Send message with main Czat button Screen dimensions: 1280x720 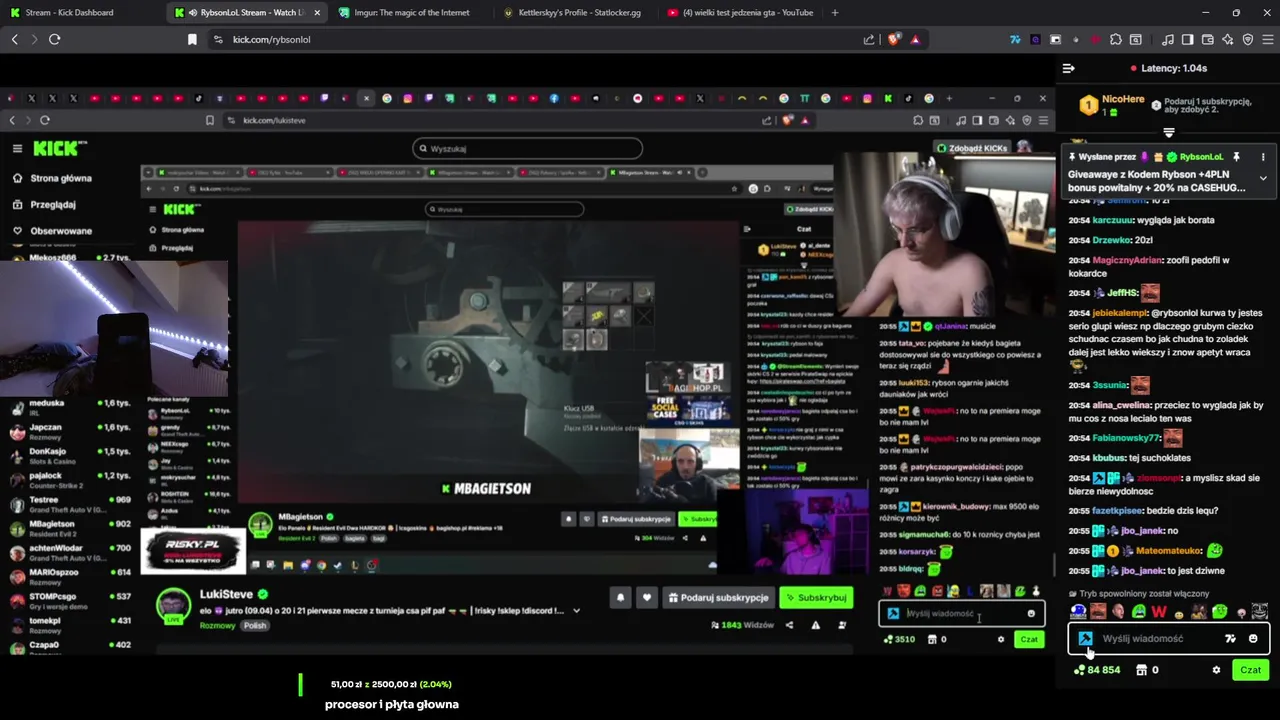1250,670
